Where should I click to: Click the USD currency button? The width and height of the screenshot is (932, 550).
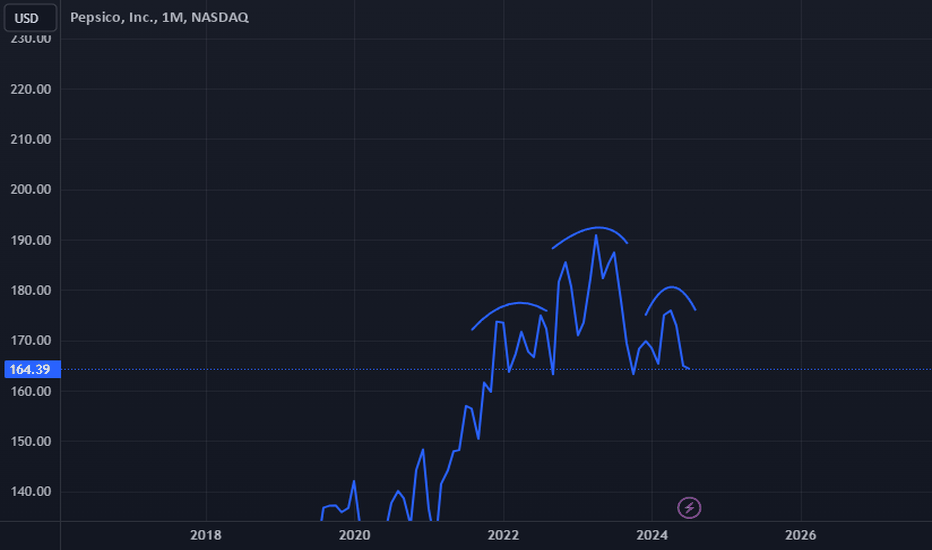[x=30, y=18]
